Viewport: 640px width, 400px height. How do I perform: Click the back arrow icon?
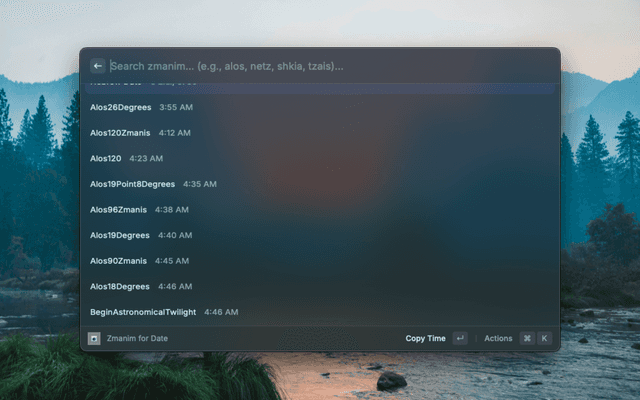pyautogui.click(x=98, y=66)
